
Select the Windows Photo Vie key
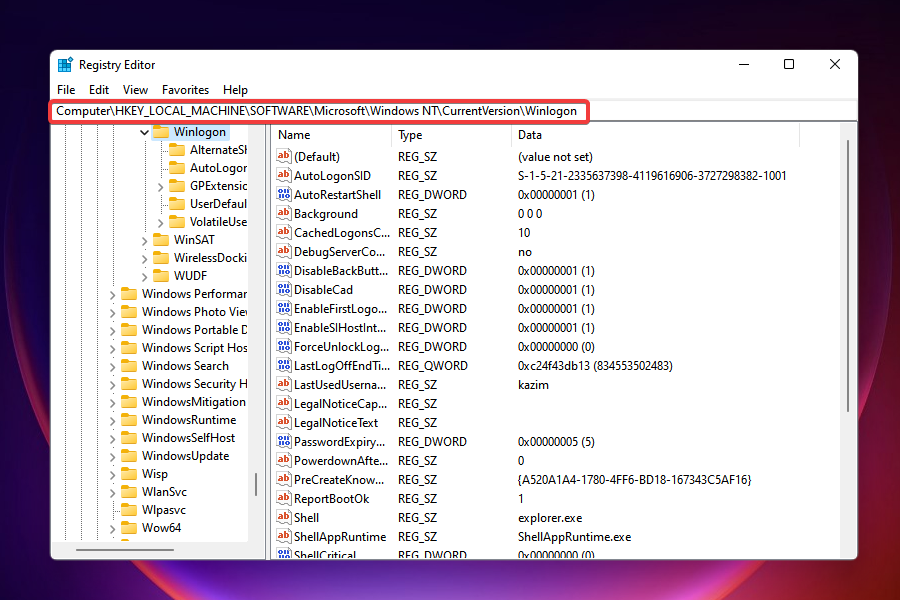click(195, 312)
